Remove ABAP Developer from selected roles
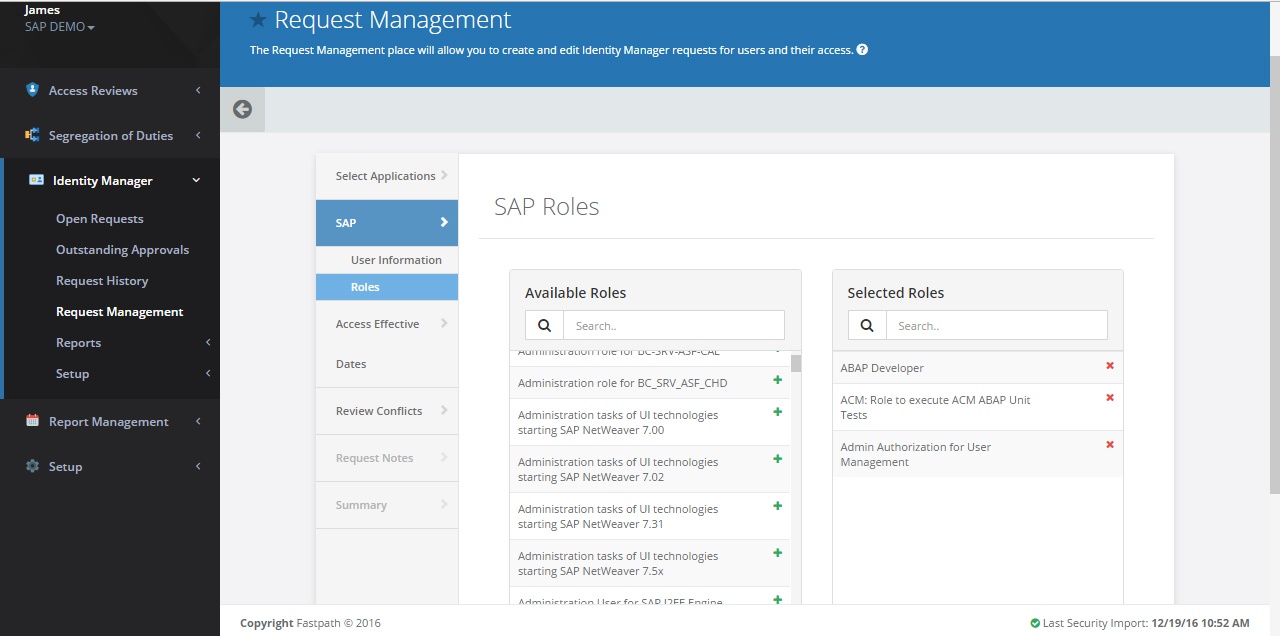Screen dimensions: 1280x636 (1109, 366)
